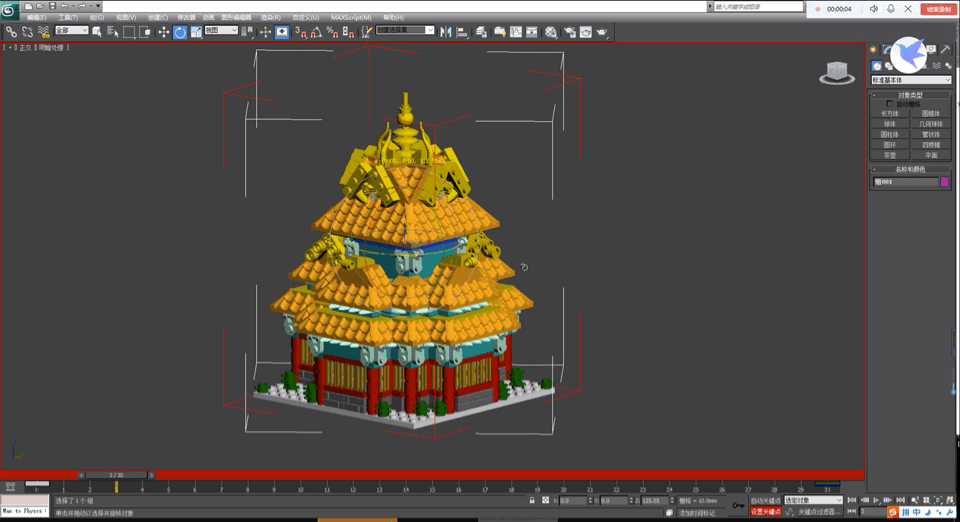960x522 pixels.
Task: Click the Mirror tool icon
Action: pyautogui.click(x=445, y=32)
